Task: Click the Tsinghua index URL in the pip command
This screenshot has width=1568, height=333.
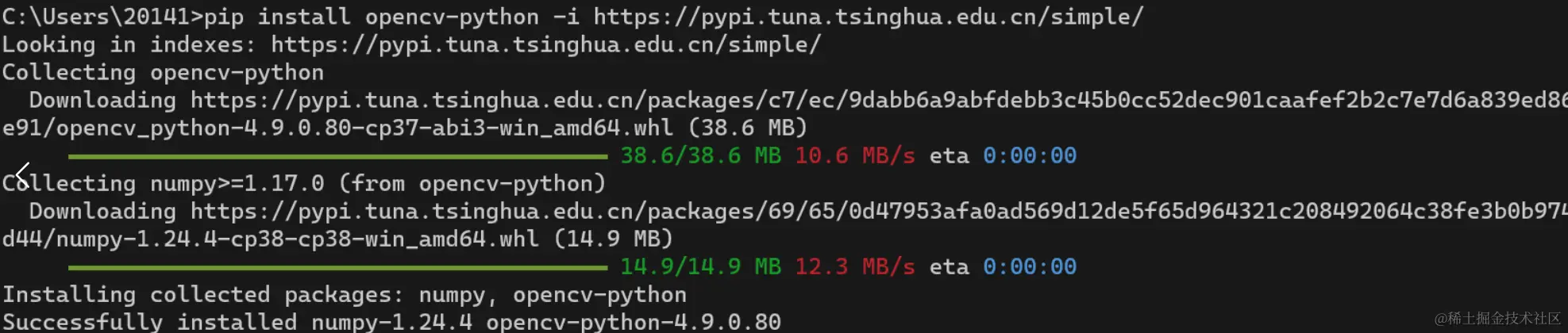Action: [x=868, y=17]
